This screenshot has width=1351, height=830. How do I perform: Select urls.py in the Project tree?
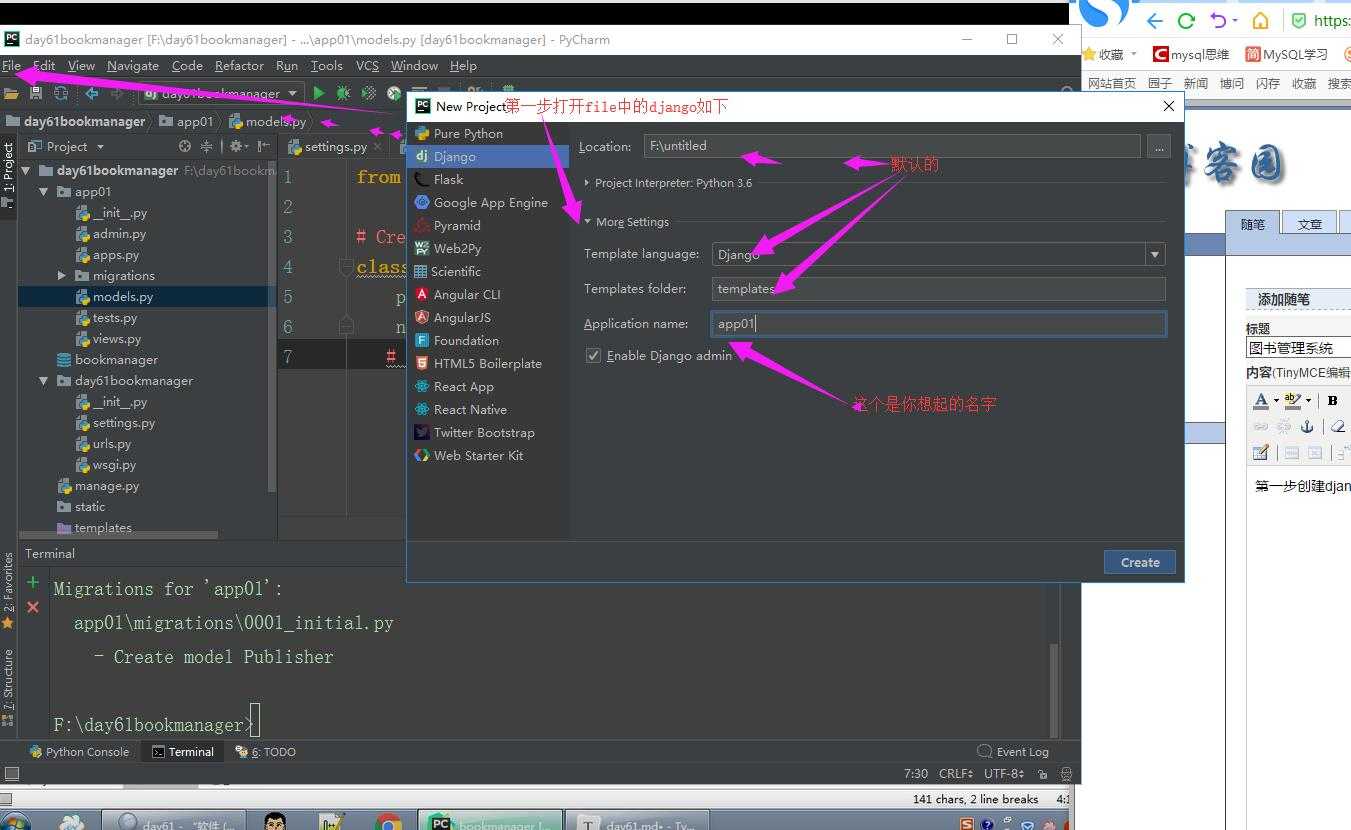(x=111, y=443)
